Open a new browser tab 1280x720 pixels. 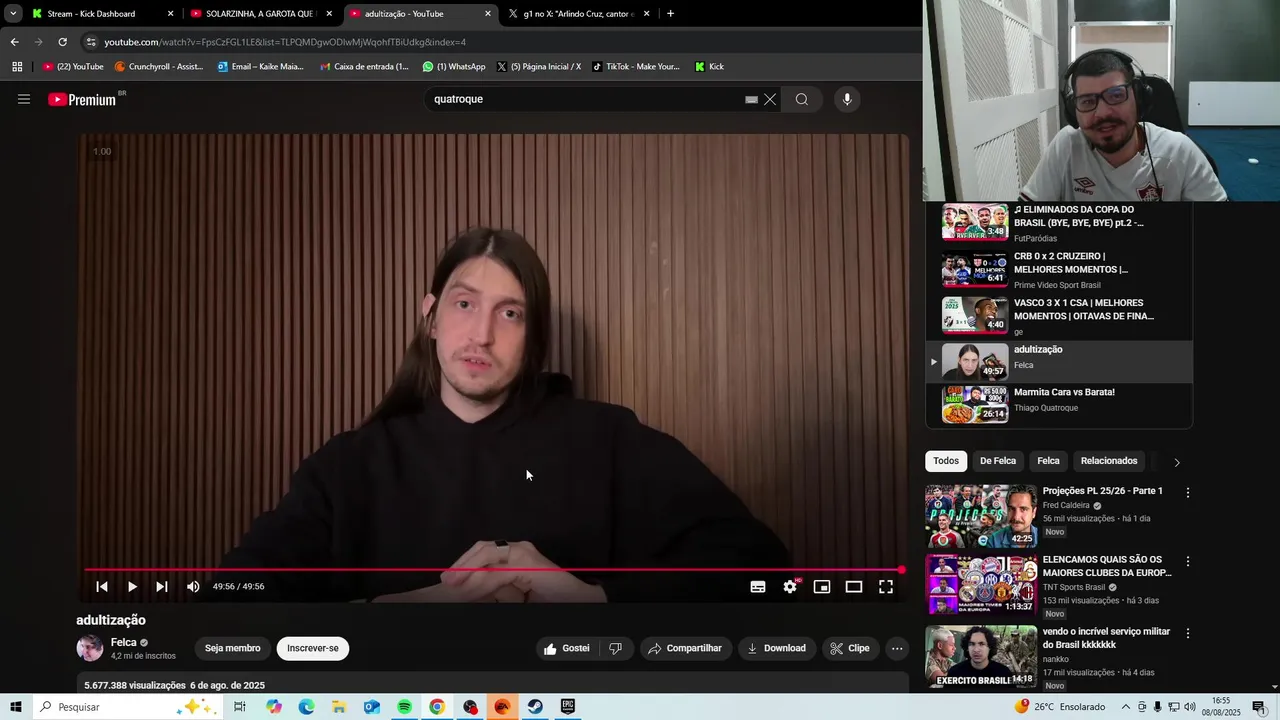tap(670, 14)
